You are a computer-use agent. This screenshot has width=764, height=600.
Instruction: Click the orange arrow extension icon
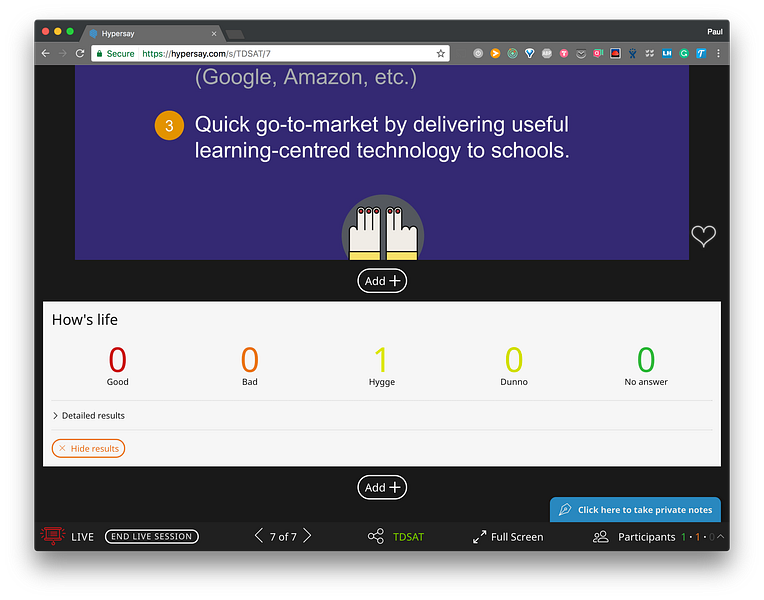click(x=495, y=54)
